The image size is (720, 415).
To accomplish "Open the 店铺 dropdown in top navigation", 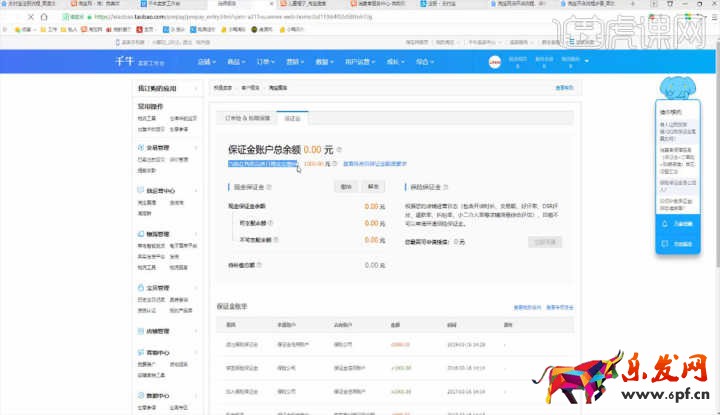I will click(205, 62).
